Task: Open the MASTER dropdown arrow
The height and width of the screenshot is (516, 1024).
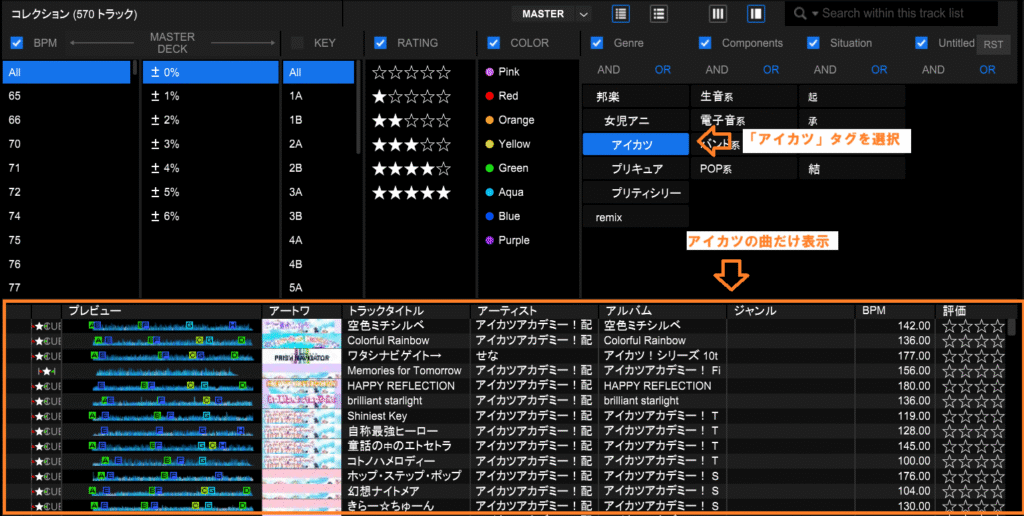Action: (x=585, y=14)
